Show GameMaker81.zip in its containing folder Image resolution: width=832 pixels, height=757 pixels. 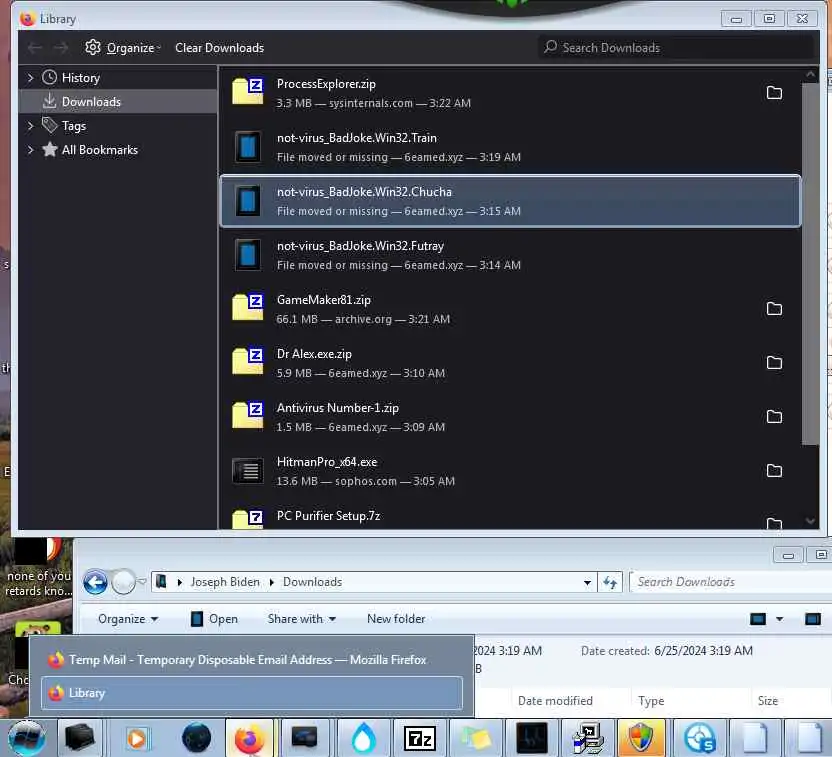point(774,309)
